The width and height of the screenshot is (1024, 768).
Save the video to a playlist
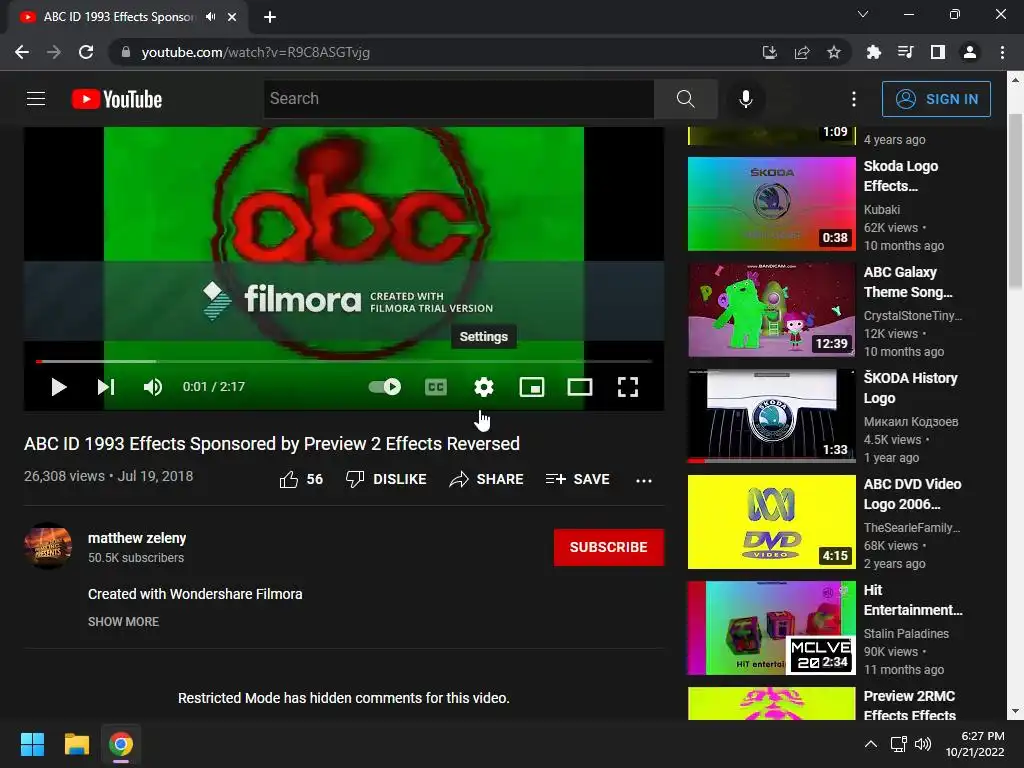point(578,479)
